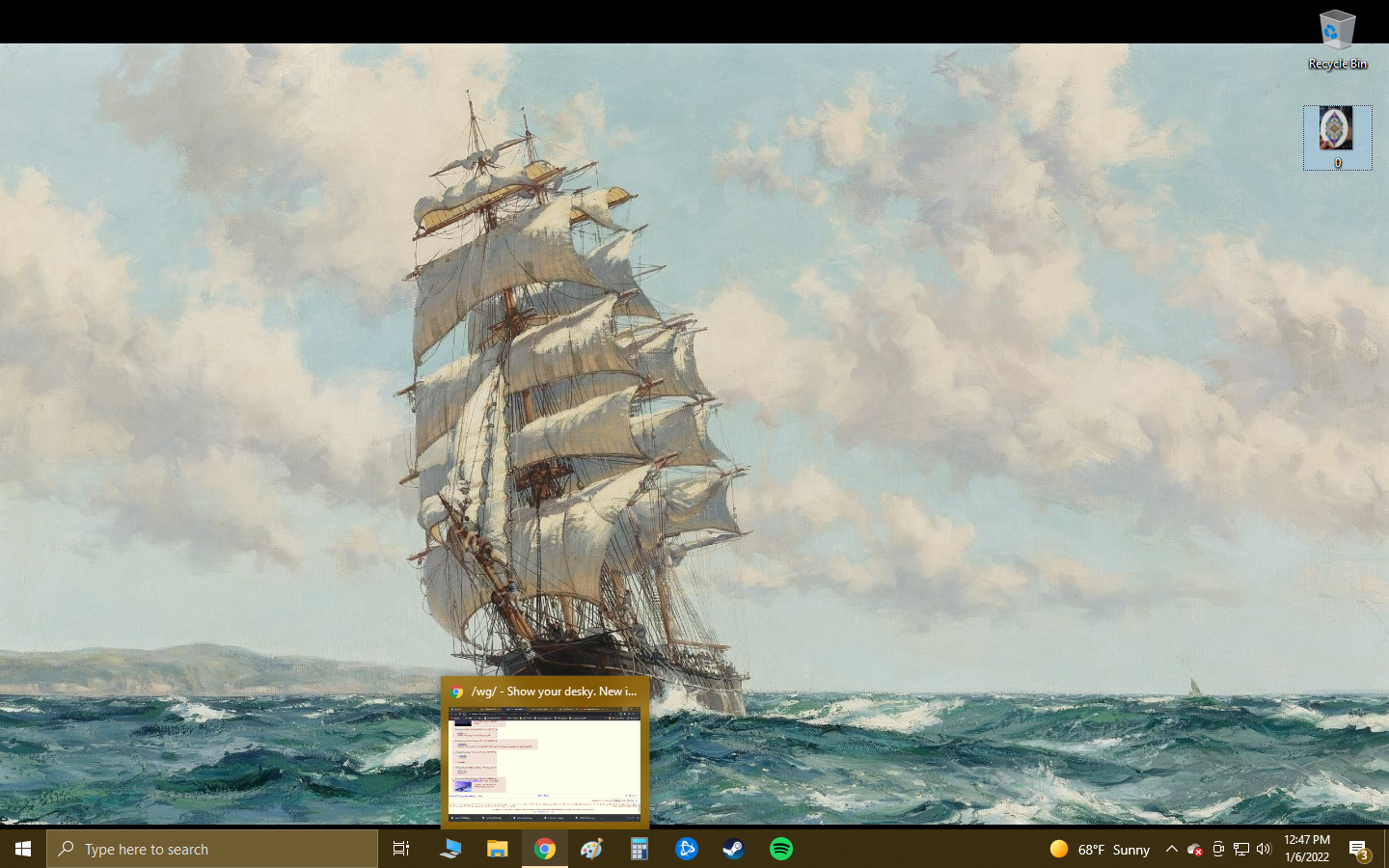Open the Recycle Bin desktop icon
Viewport: 1389px width, 868px height.
click(1337, 39)
